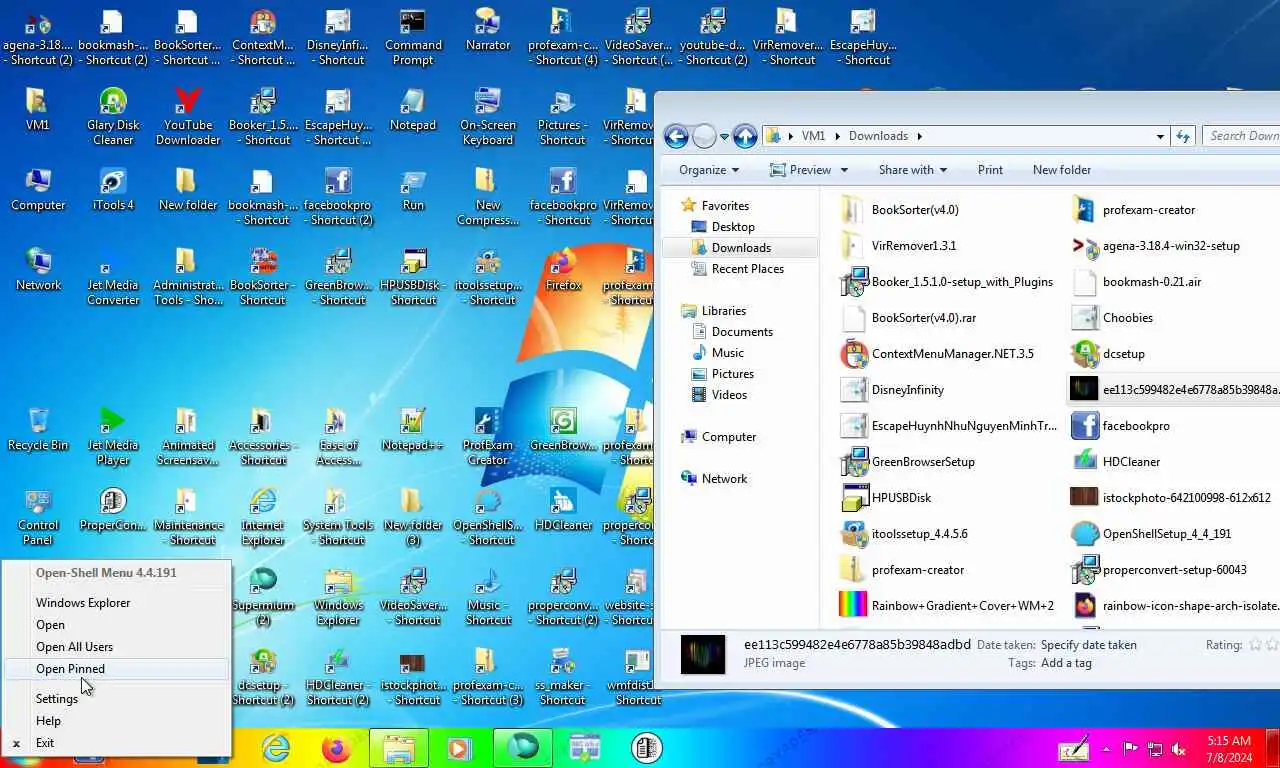1280x768 pixels.
Task: Select the Narrator desktop icon
Action: click(488, 30)
